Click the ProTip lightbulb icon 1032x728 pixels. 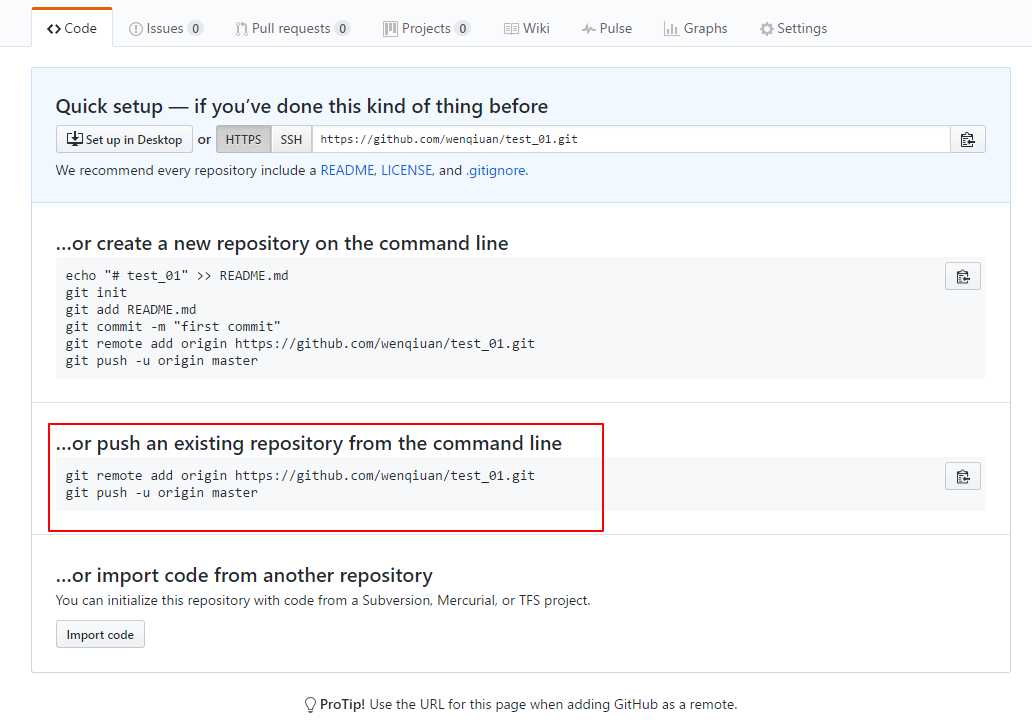pos(310,705)
